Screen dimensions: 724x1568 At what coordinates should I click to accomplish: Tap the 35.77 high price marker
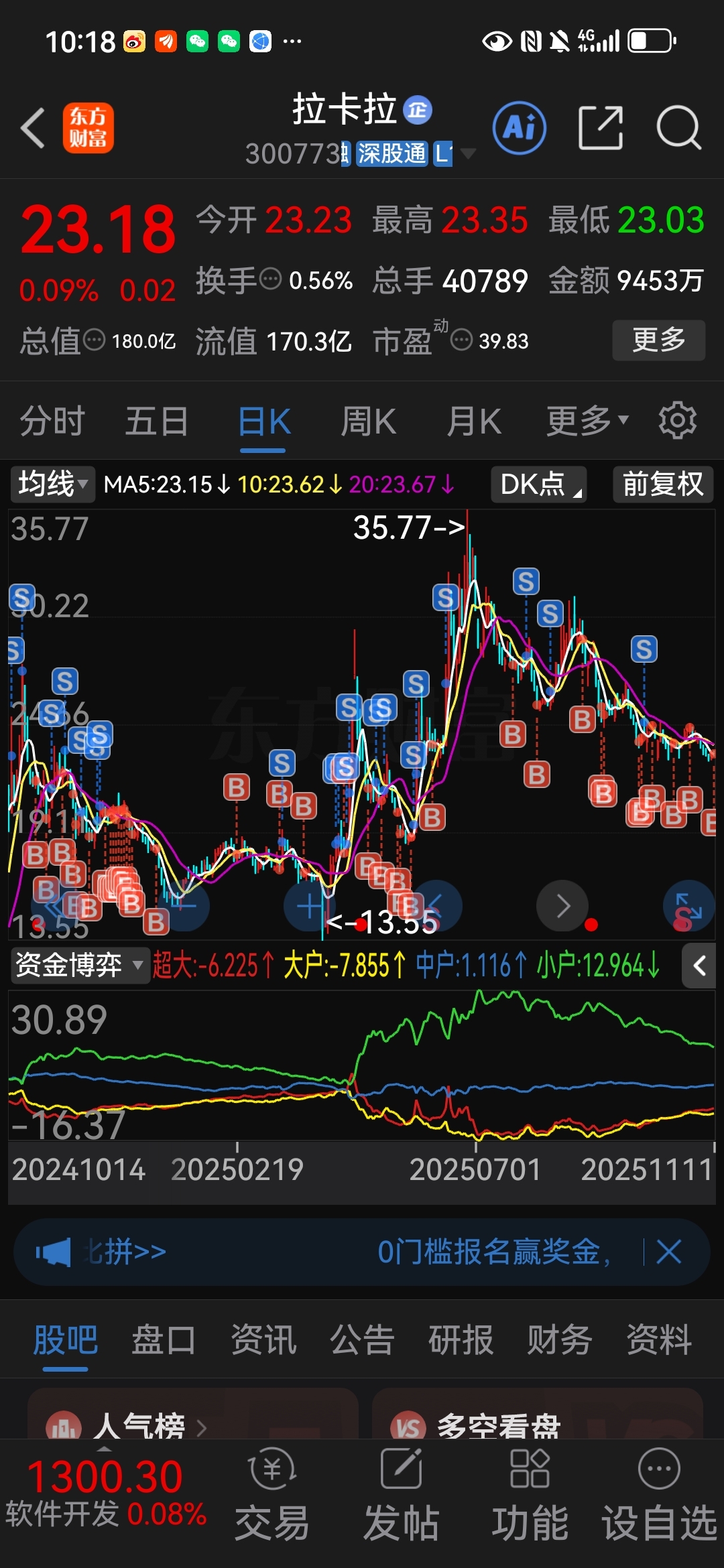(409, 527)
